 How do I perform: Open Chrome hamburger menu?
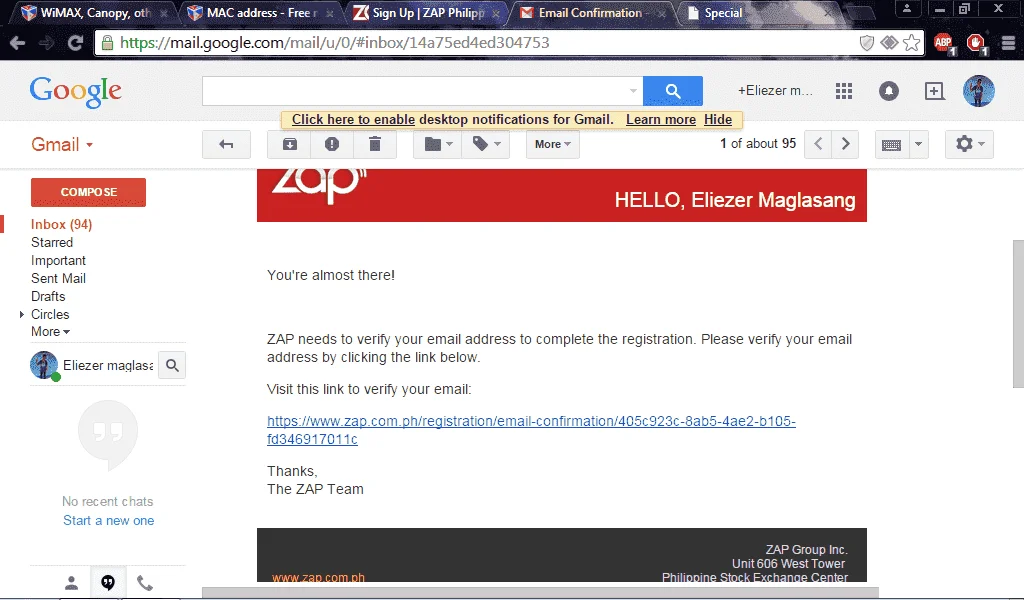(1008, 43)
